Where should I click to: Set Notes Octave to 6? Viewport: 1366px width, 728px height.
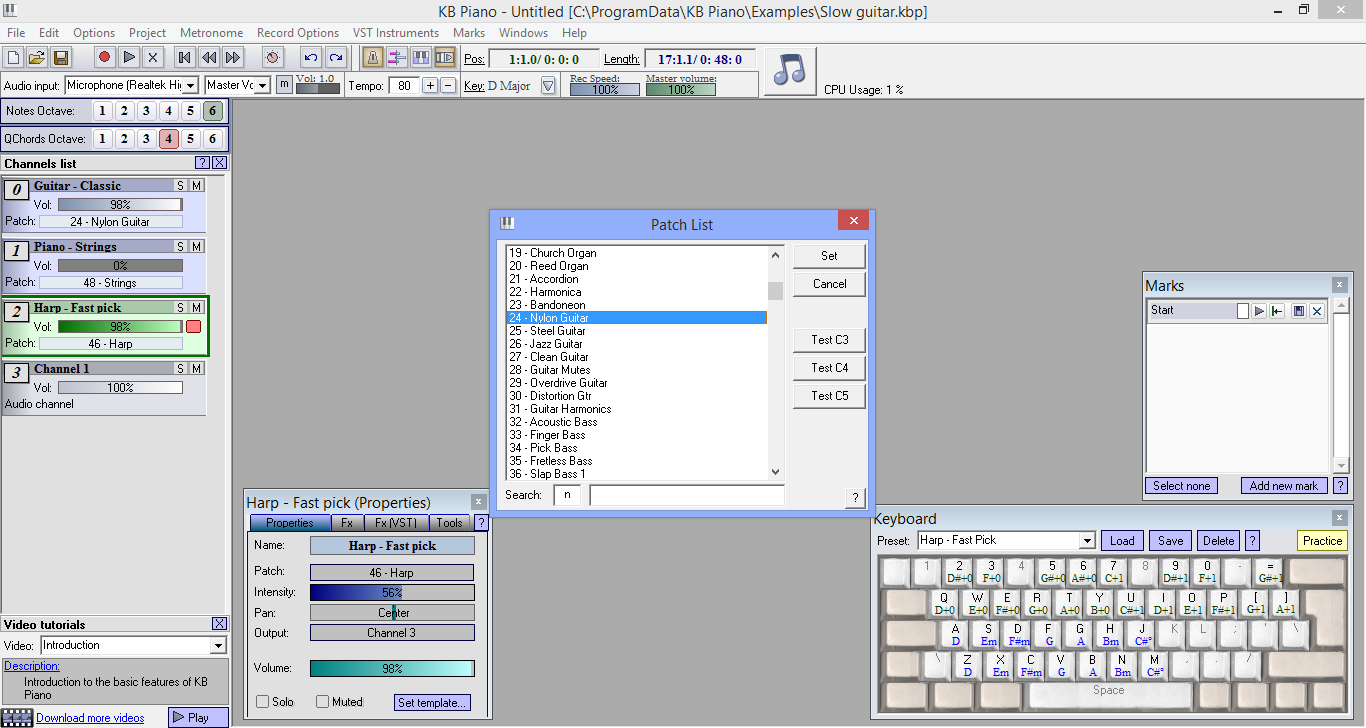coord(212,111)
